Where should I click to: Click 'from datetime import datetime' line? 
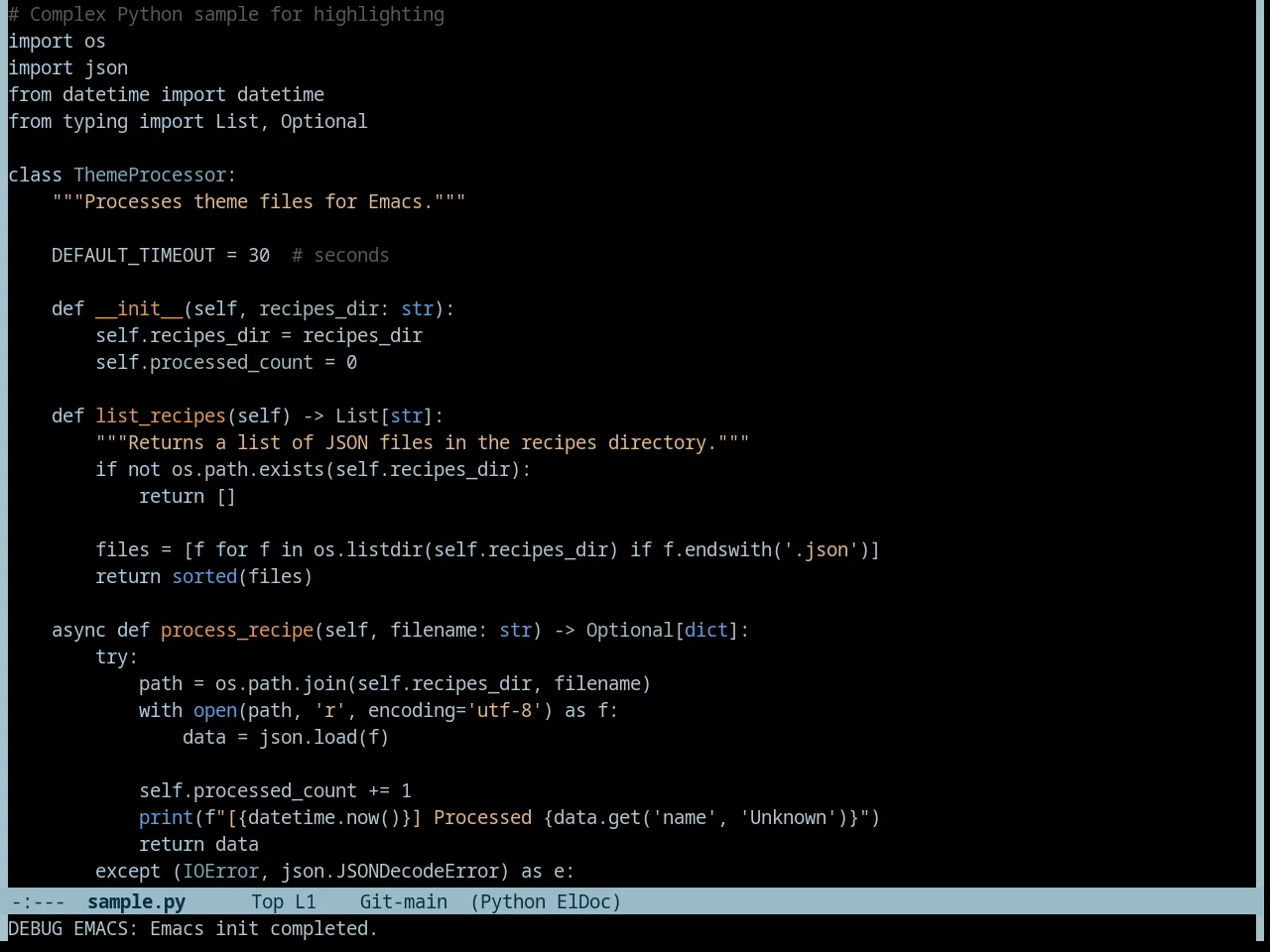[x=166, y=94]
